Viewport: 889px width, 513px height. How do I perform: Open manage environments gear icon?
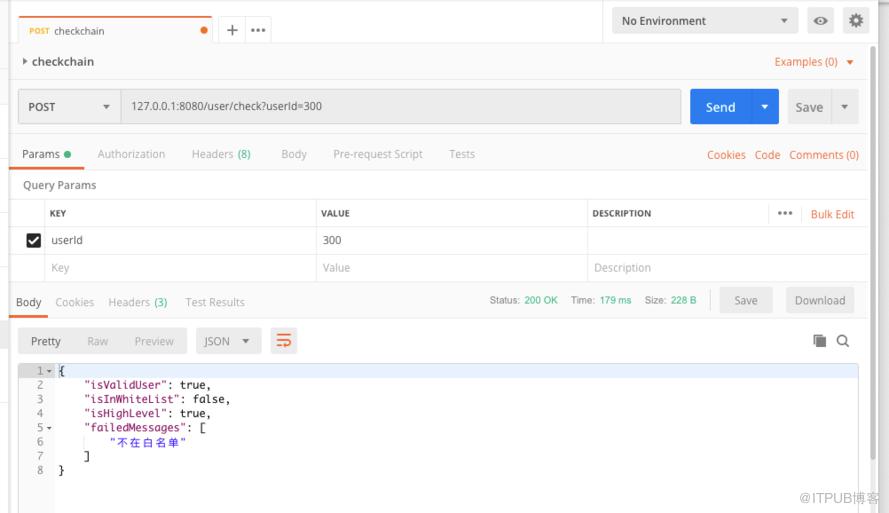856,21
